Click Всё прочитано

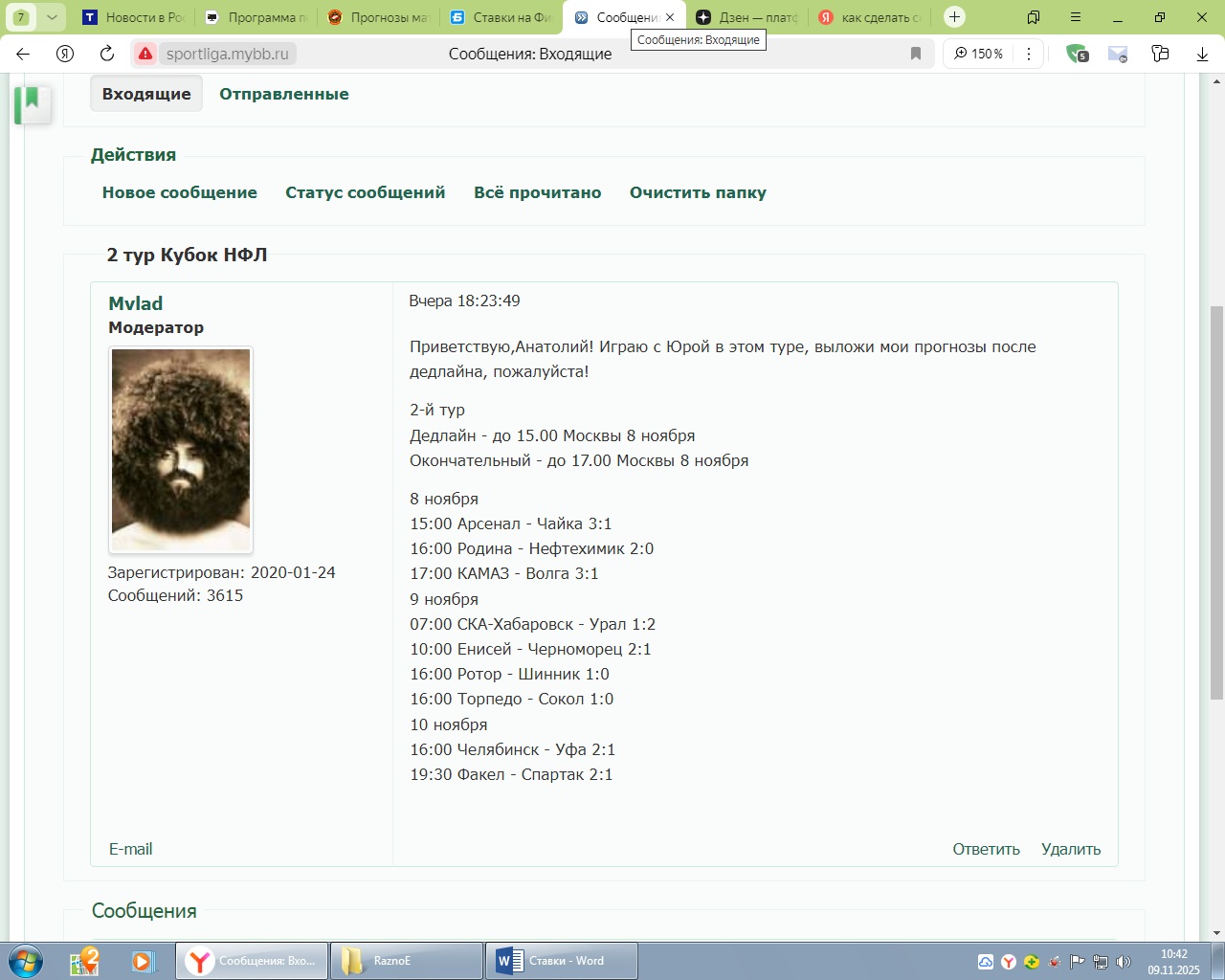click(538, 192)
